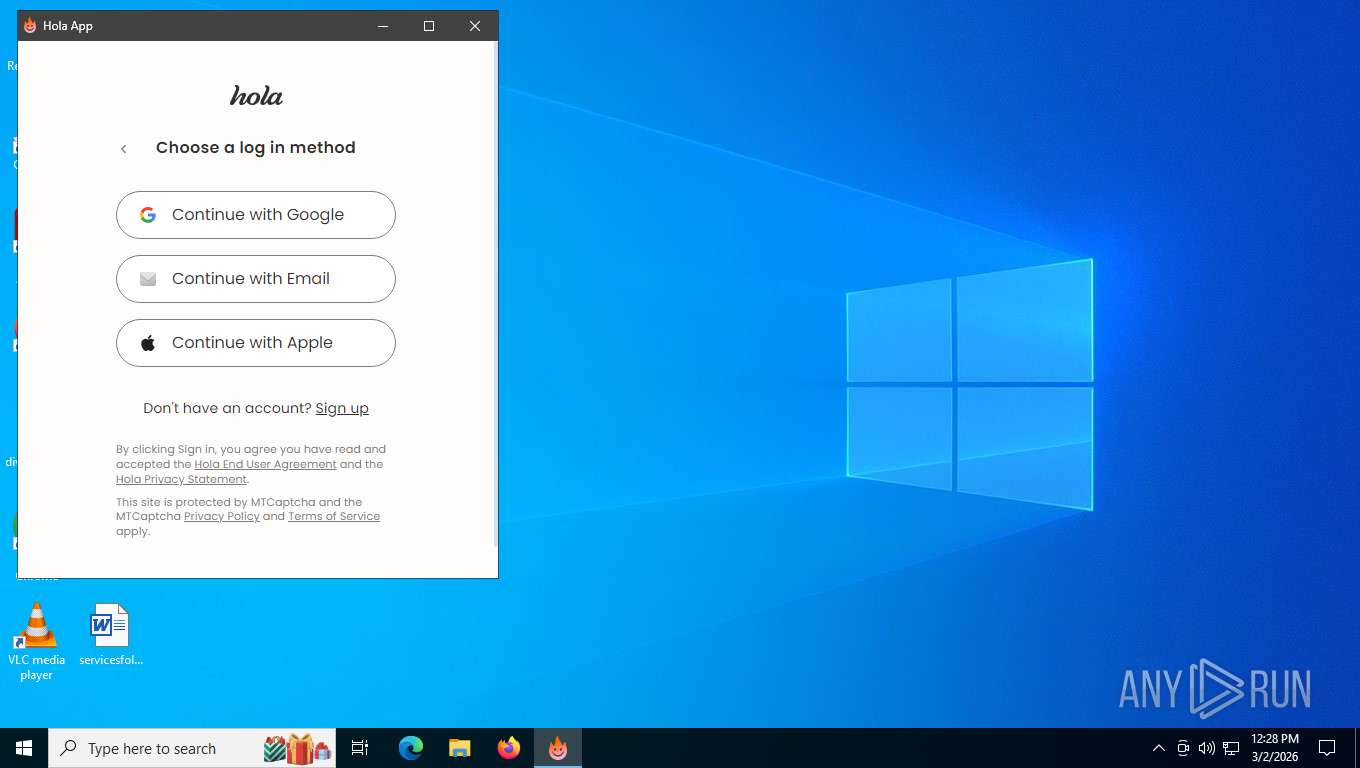This screenshot has width=1360, height=768.
Task: Launch Microsoft Edge from the taskbar
Action: tap(411, 748)
